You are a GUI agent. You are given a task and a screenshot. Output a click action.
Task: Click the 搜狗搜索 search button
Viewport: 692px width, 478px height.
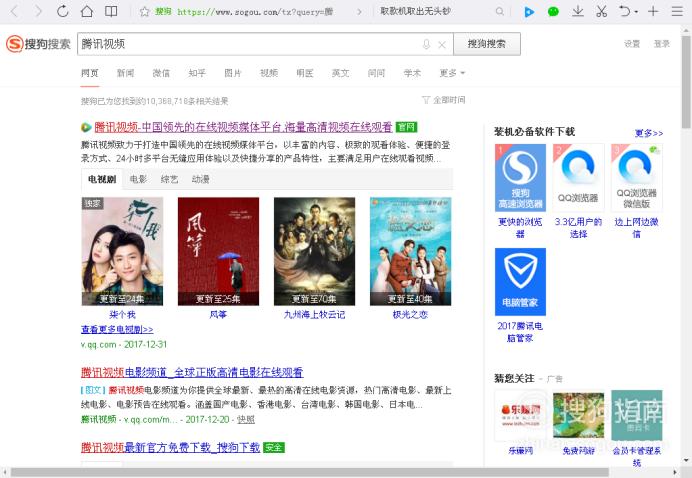click(487, 44)
